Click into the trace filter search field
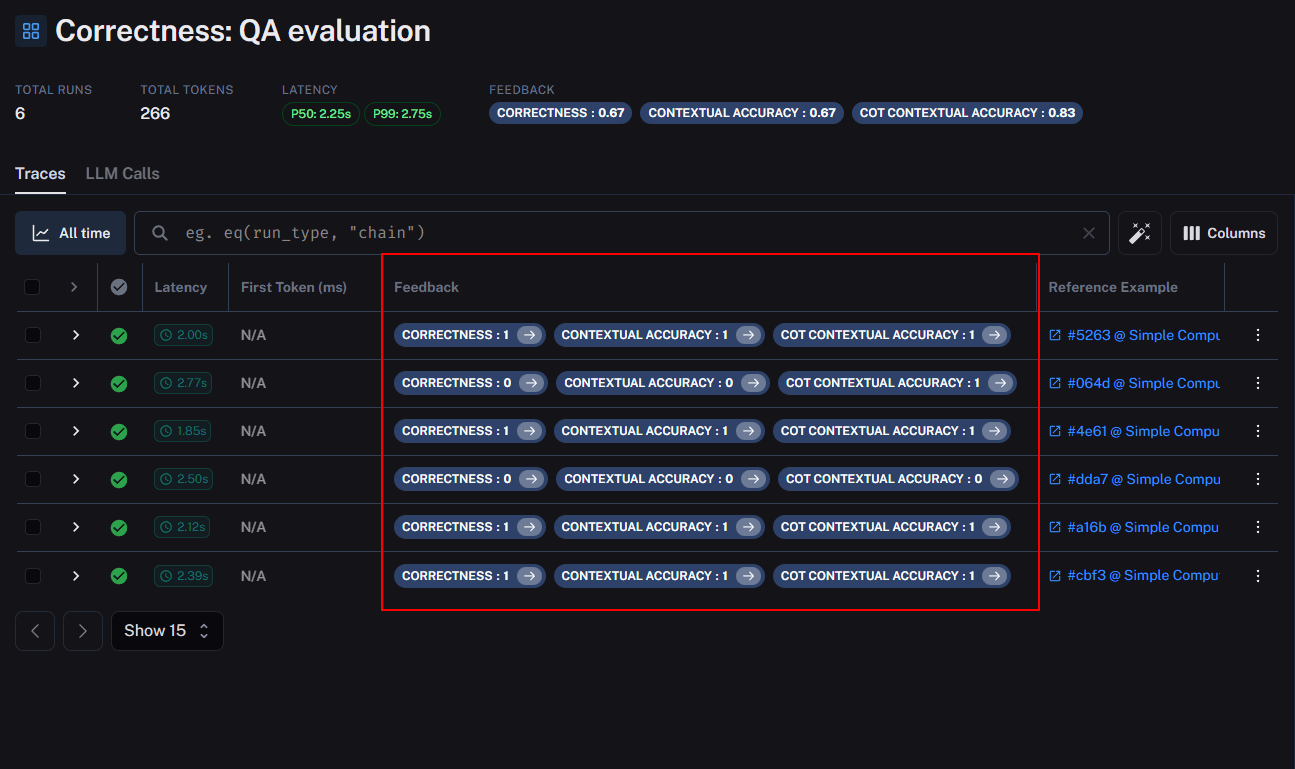The height and width of the screenshot is (769, 1295). point(620,233)
